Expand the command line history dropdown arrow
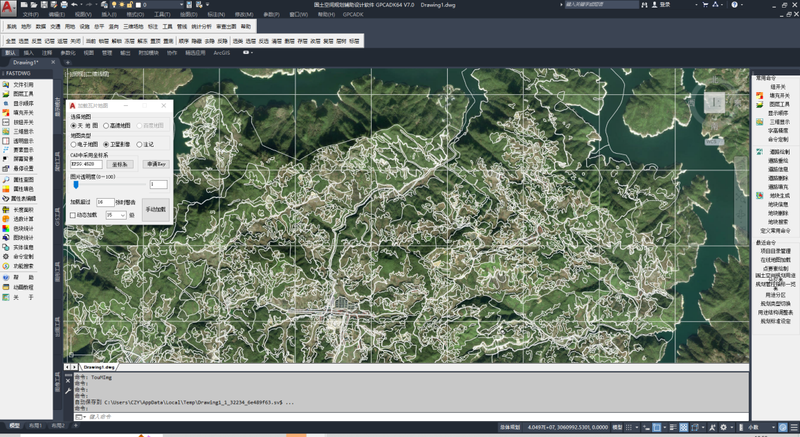The image size is (800, 437). 83,415
